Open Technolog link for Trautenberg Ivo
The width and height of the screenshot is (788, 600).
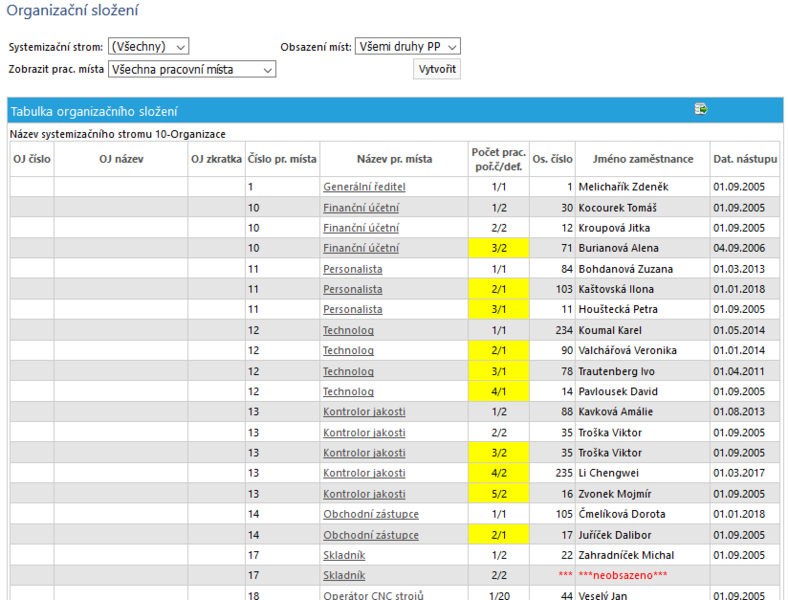(x=348, y=371)
